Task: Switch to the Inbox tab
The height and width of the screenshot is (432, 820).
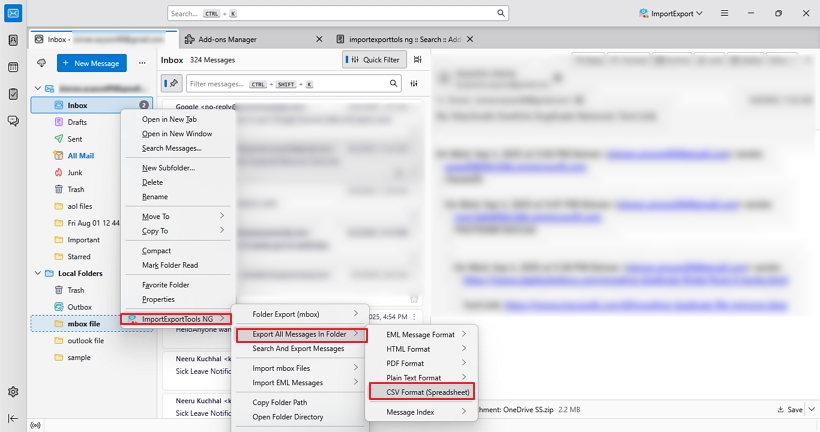Action: coord(104,39)
